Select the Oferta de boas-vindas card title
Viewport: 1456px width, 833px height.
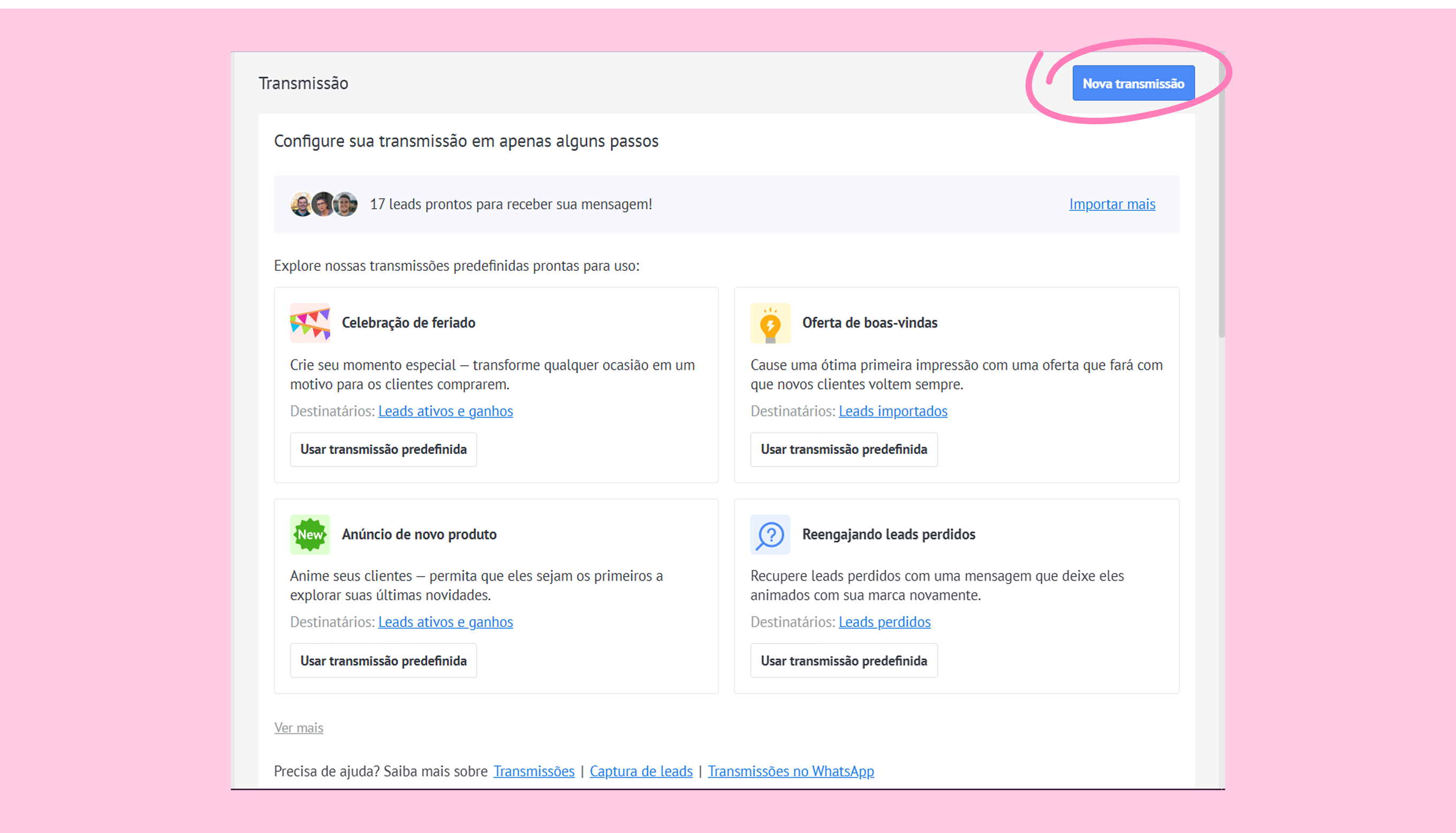[x=869, y=323]
